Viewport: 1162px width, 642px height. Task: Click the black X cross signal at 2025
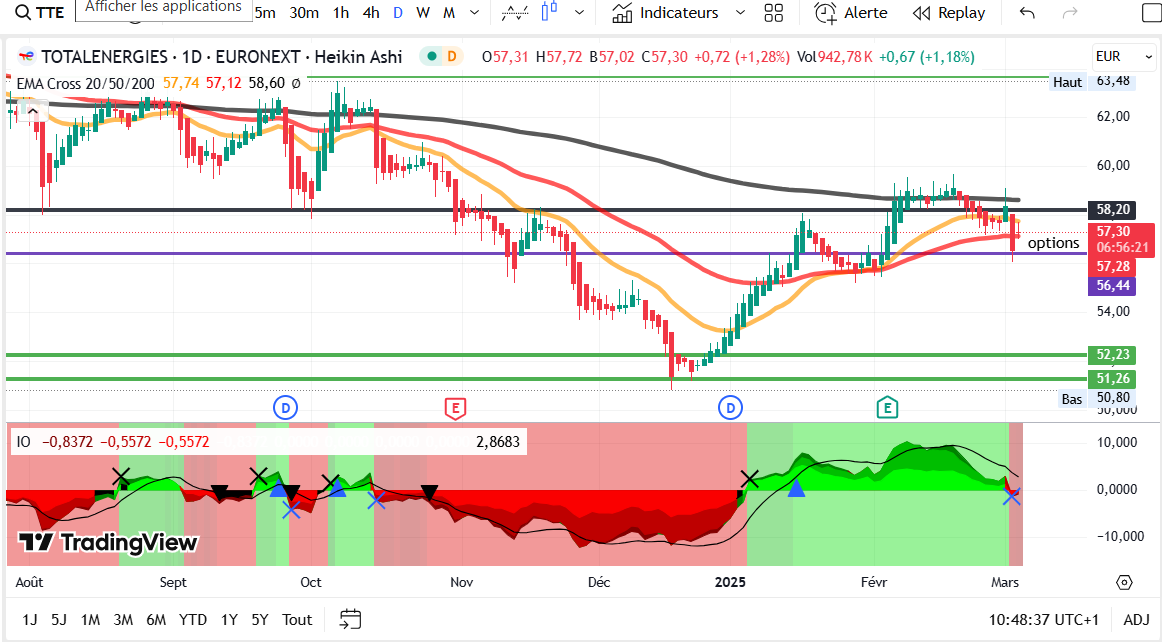[749, 479]
